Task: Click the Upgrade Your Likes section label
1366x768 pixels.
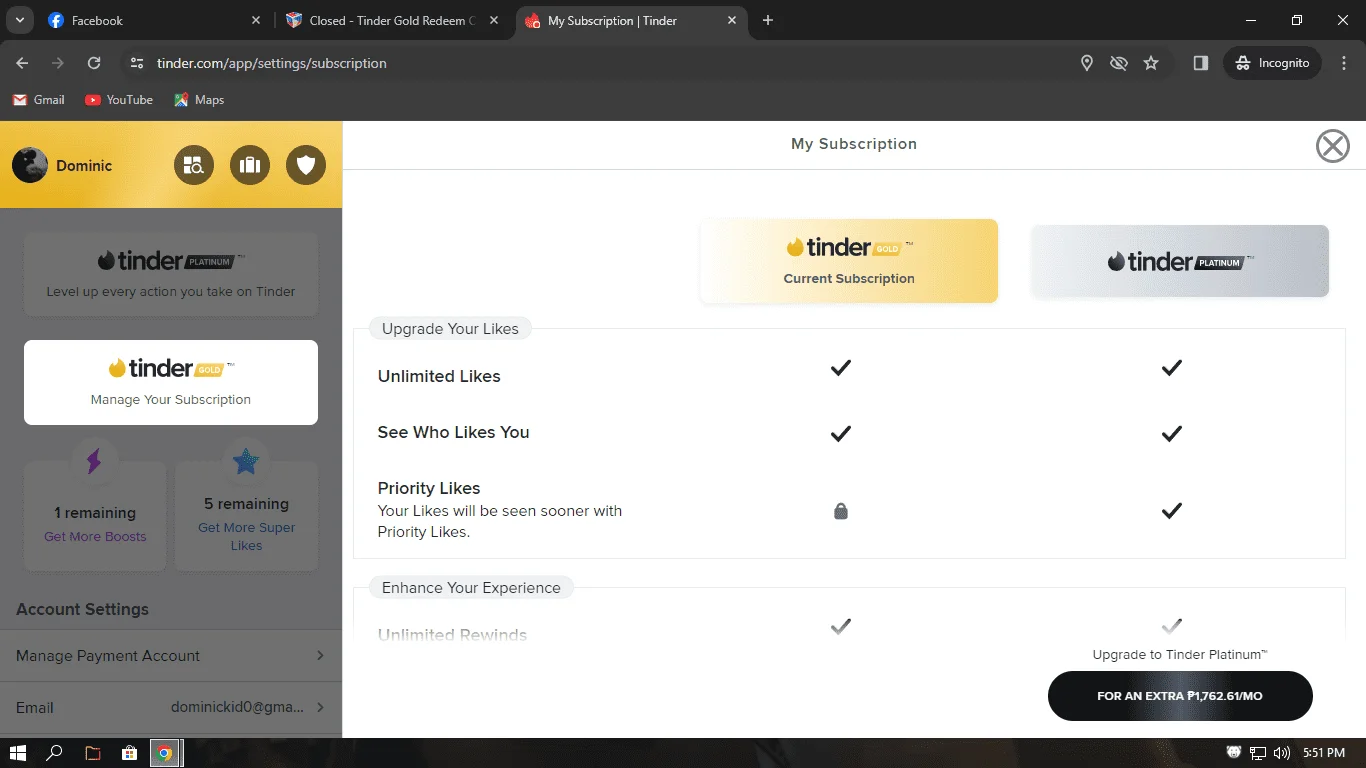Action: click(450, 329)
